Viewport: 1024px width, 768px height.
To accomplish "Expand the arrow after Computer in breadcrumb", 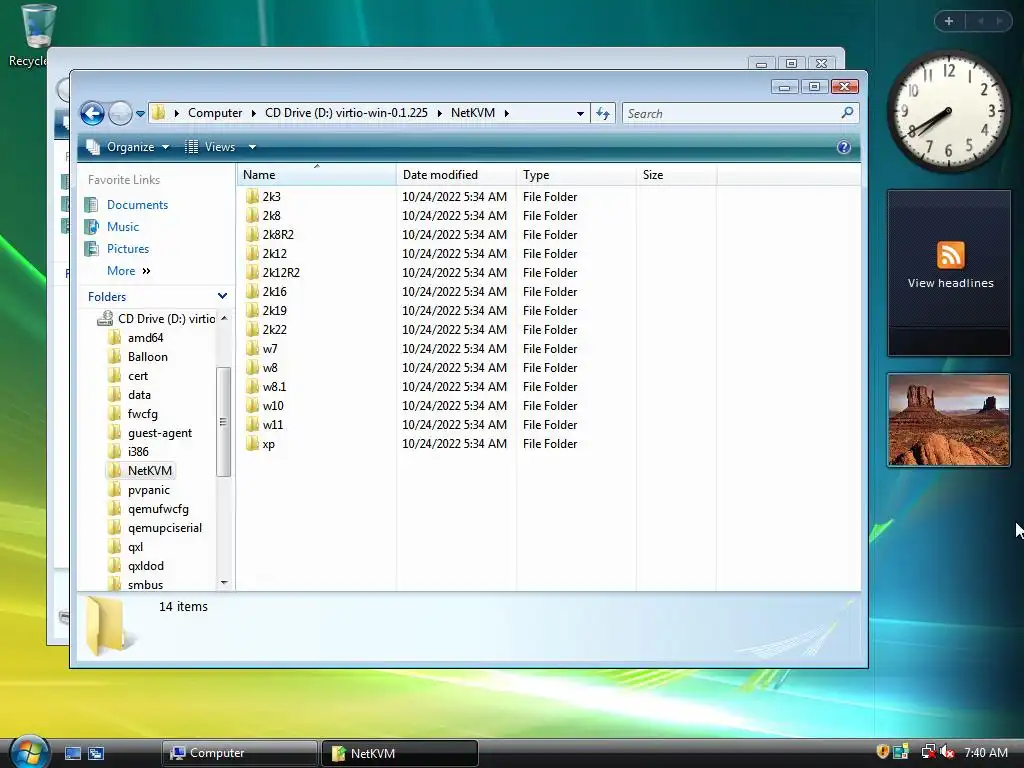I will click(x=253, y=113).
